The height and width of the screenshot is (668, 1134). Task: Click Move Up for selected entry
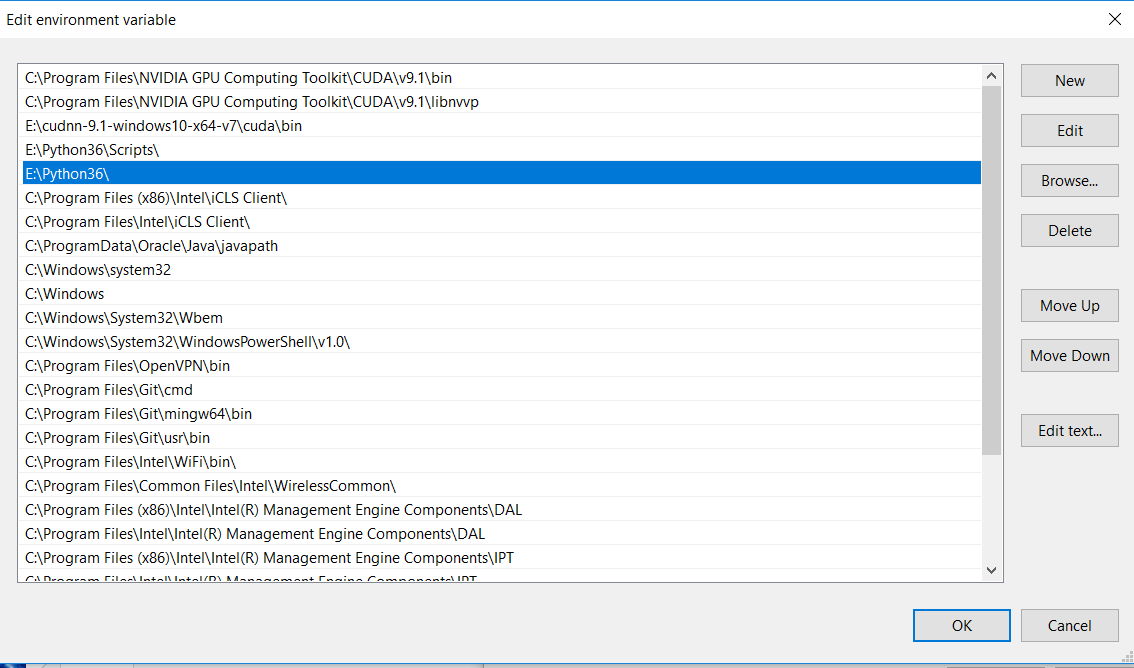[x=1069, y=305]
